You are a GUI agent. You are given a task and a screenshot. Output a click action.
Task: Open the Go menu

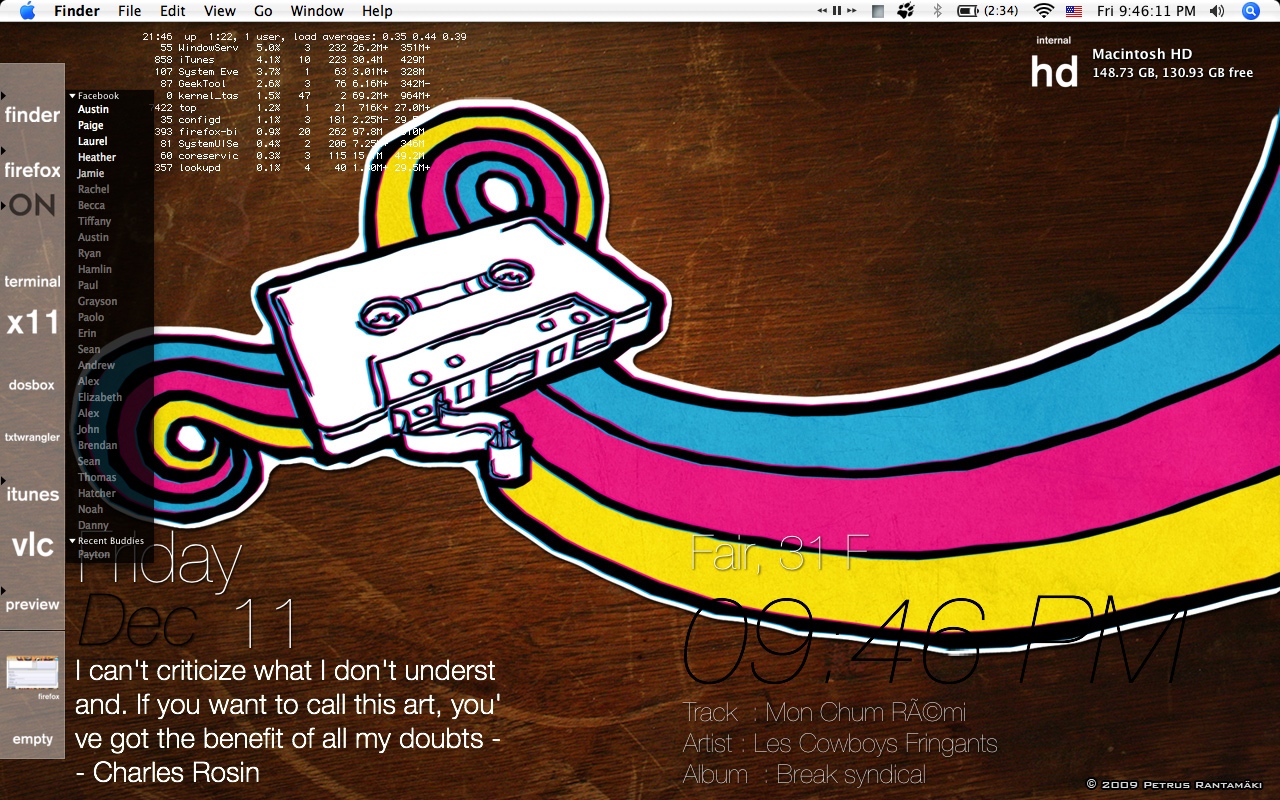(x=263, y=11)
